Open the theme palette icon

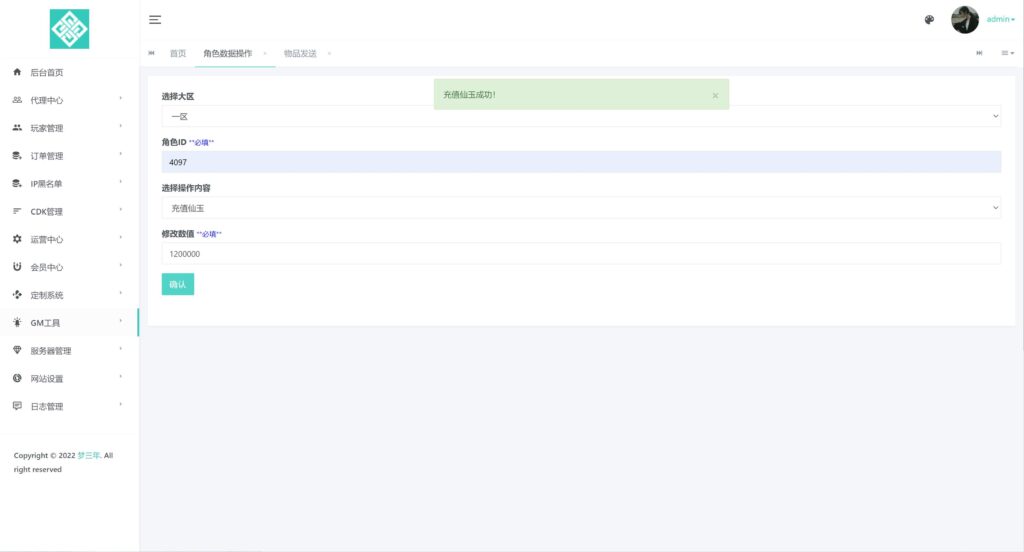coord(929,20)
